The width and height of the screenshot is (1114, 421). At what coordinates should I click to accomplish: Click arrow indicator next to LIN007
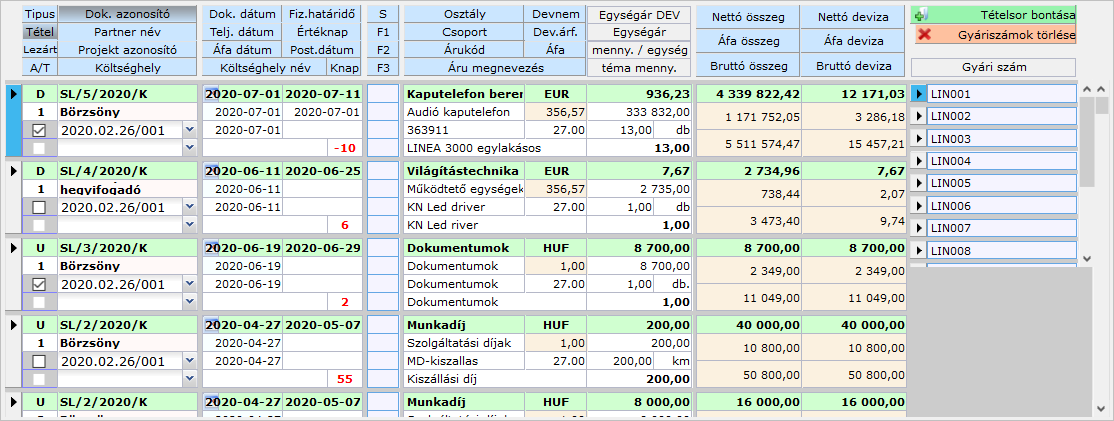click(919, 228)
